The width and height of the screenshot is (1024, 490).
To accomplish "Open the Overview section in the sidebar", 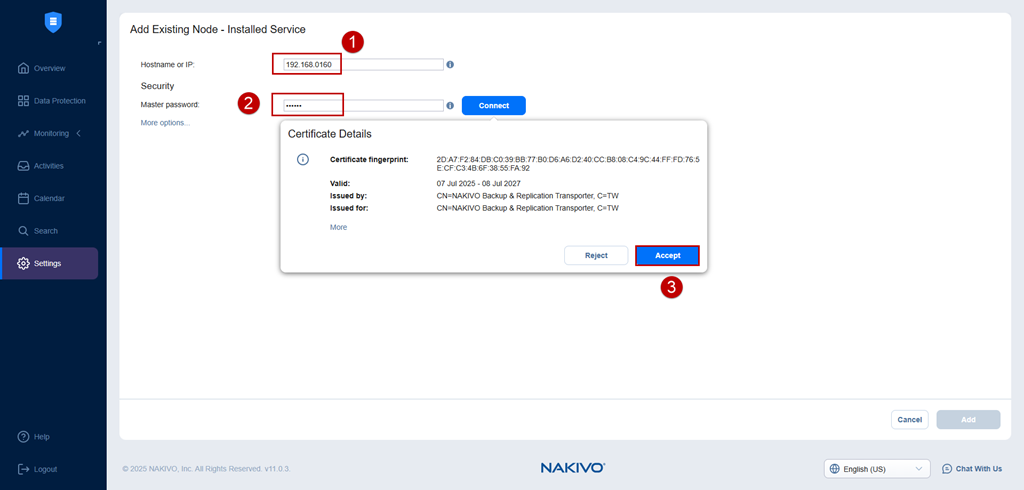I will tap(49, 68).
